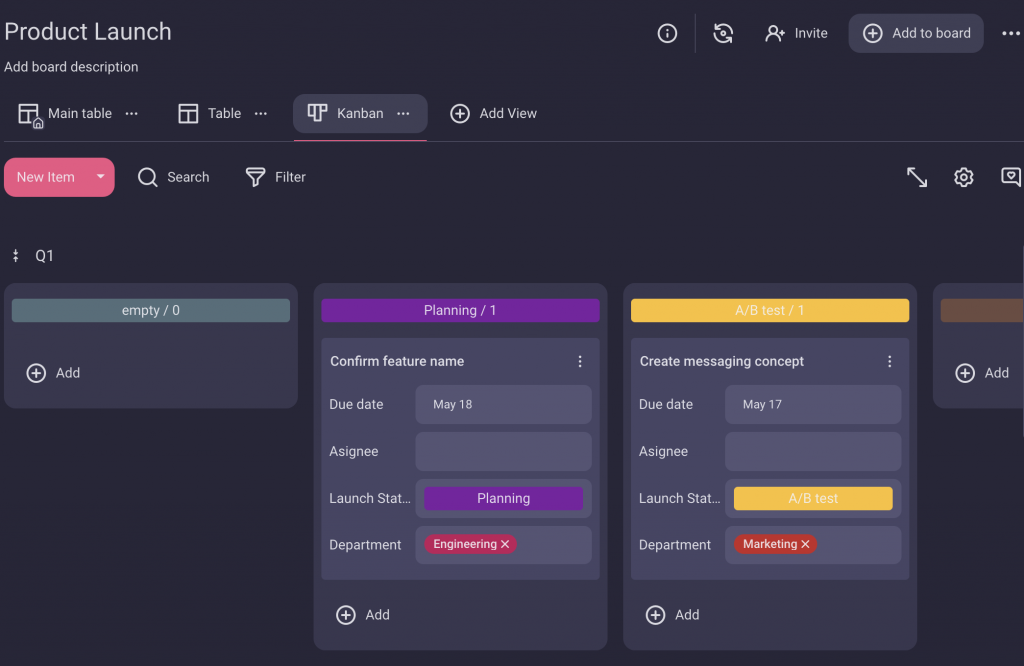
Task: Remove the Marketing department tag
Action: point(805,544)
